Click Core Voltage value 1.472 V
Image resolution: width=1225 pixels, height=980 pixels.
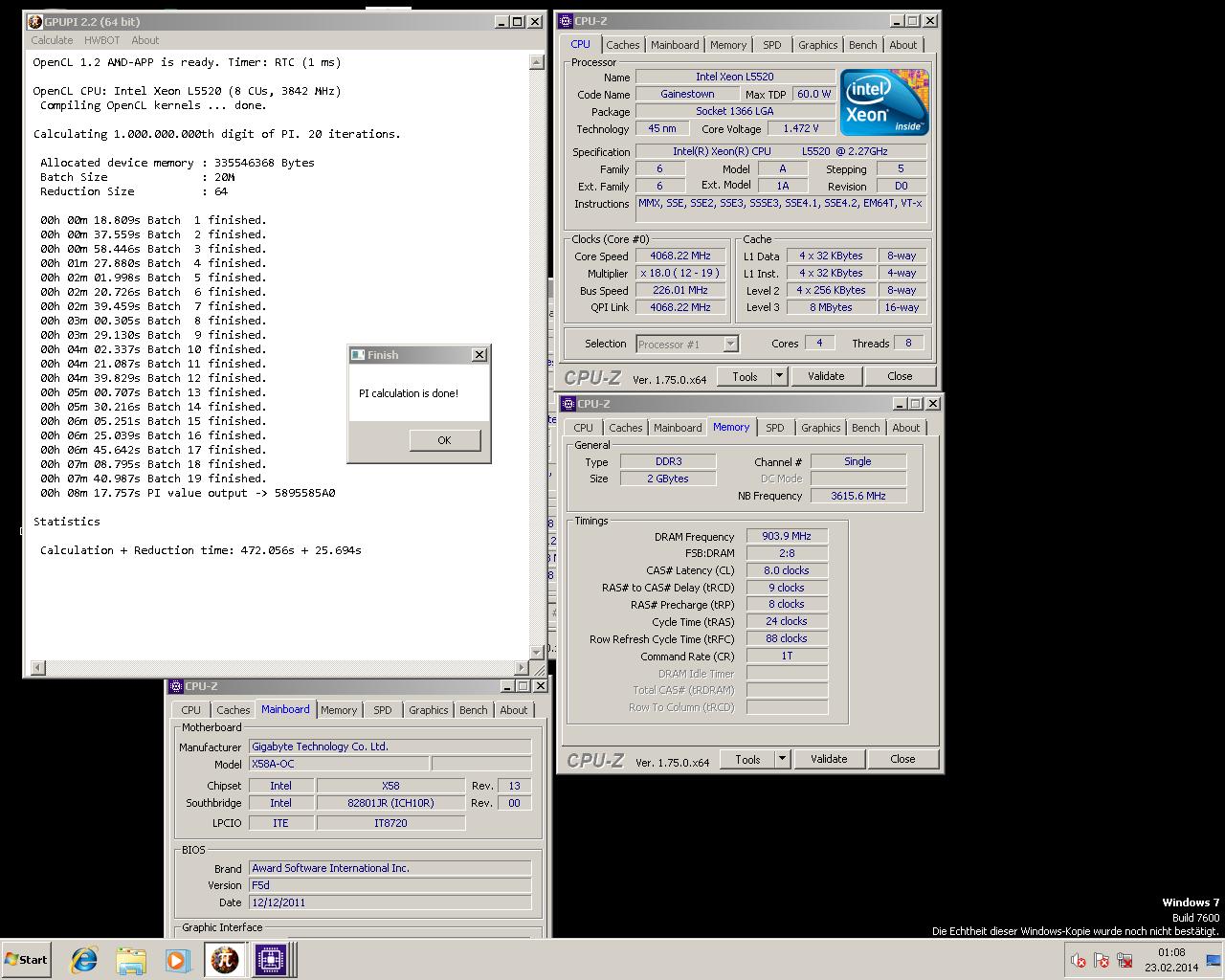[800, 128]
